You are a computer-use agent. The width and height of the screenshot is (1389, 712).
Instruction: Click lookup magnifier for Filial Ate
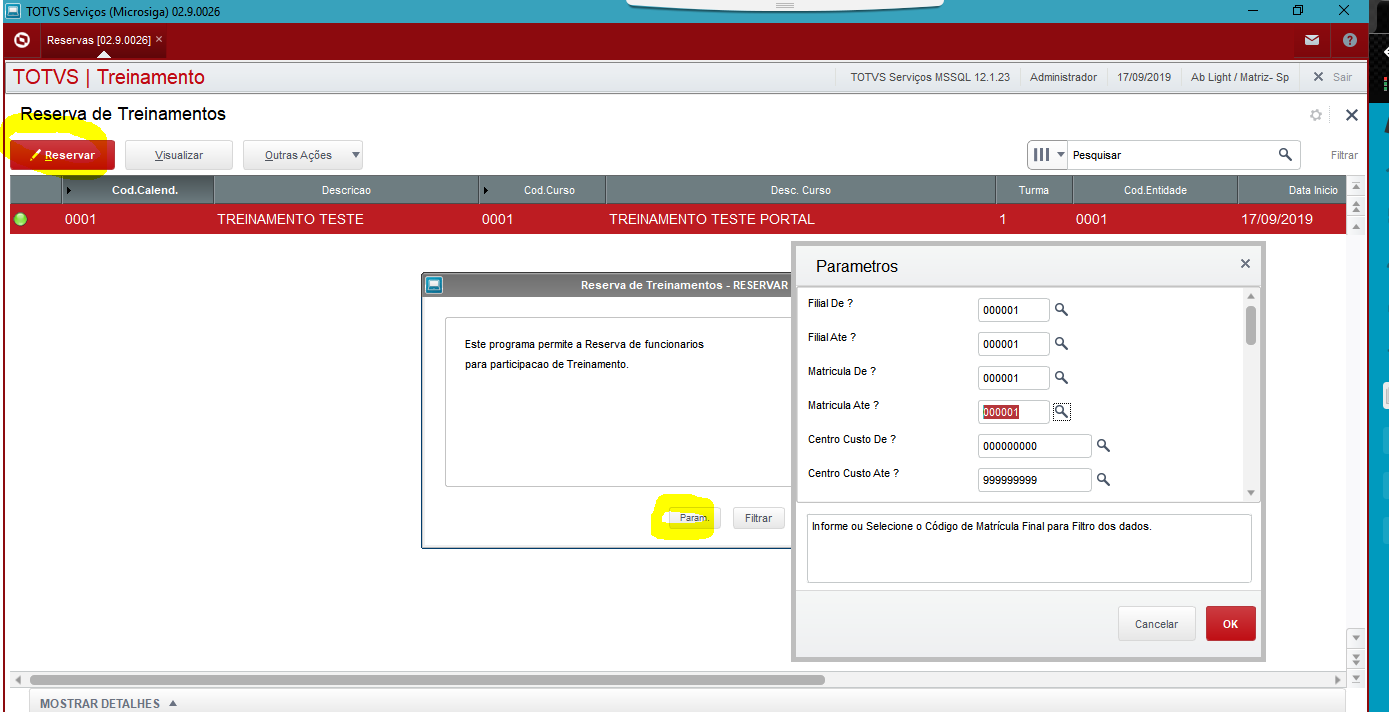(x=1062, y=344)
